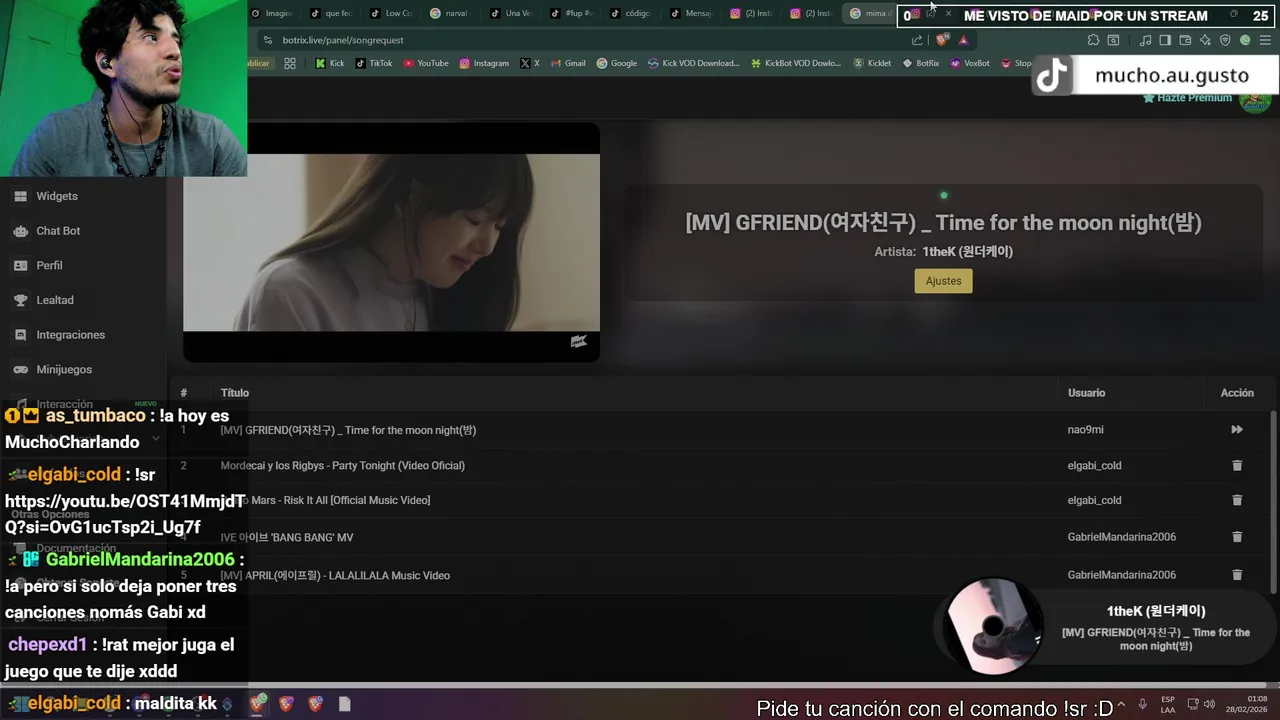This screenshot has width=1280, height=720.
Task: Switch to the código browser tab
Action: (x=630, y=13)
